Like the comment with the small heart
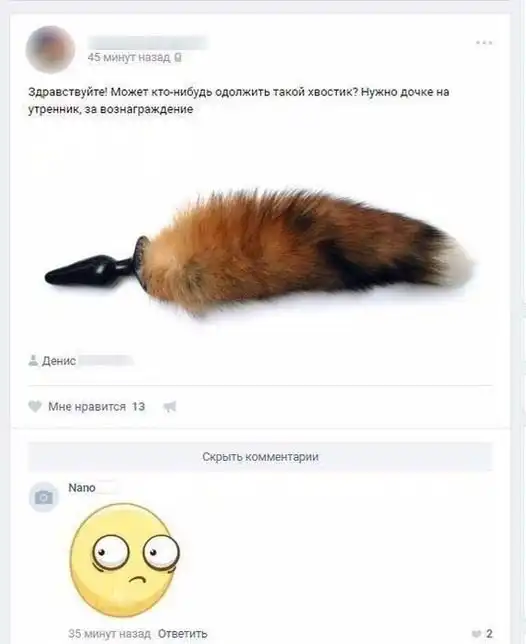The image size is (526, 644). click(x=476, y=634)
